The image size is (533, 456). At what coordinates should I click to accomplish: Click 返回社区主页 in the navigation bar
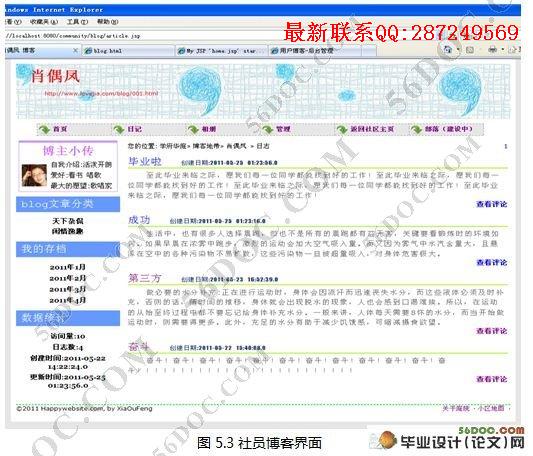[372, 129]
